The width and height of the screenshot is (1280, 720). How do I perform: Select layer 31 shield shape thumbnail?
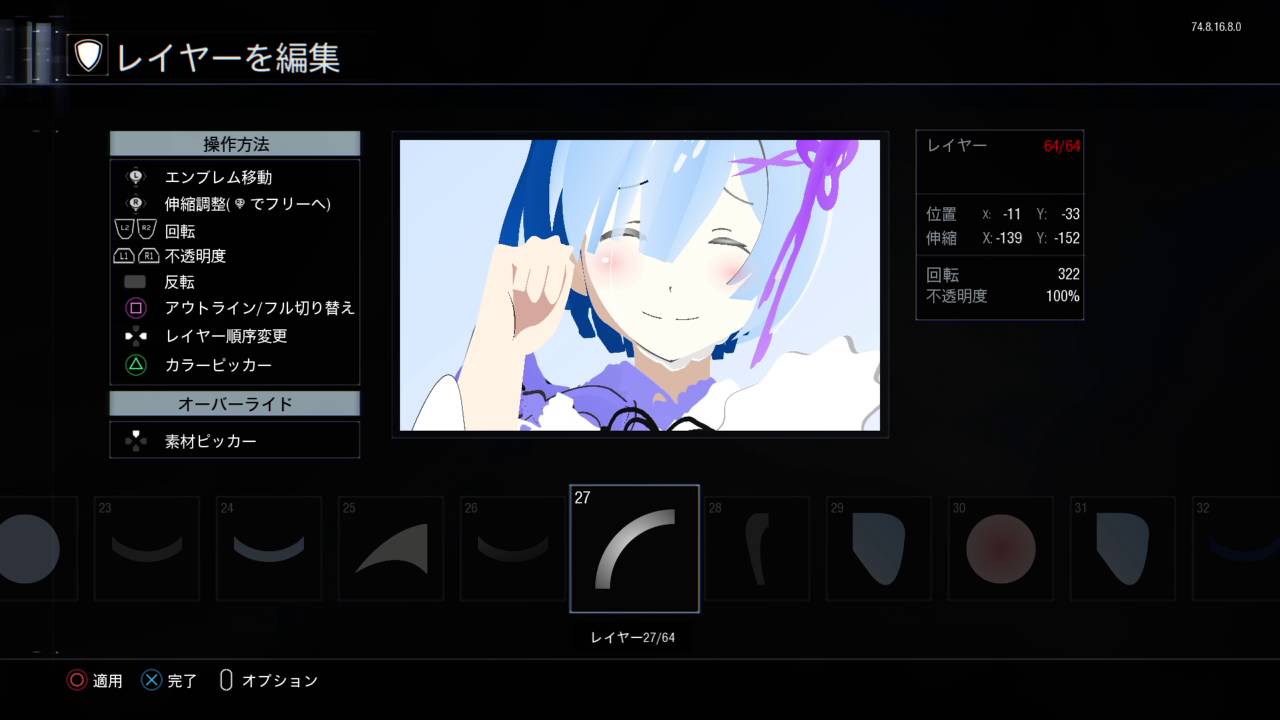click(1123, 548)
